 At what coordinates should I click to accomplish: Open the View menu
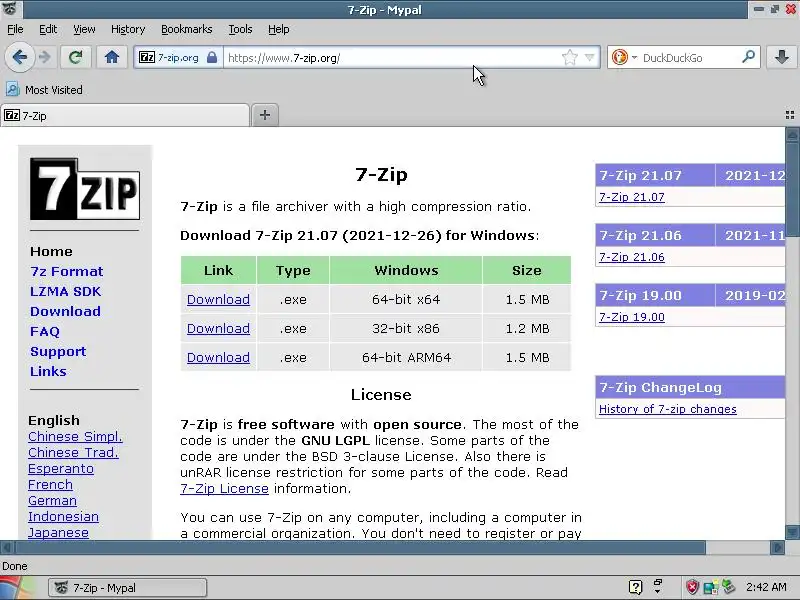tap(84, 29)
